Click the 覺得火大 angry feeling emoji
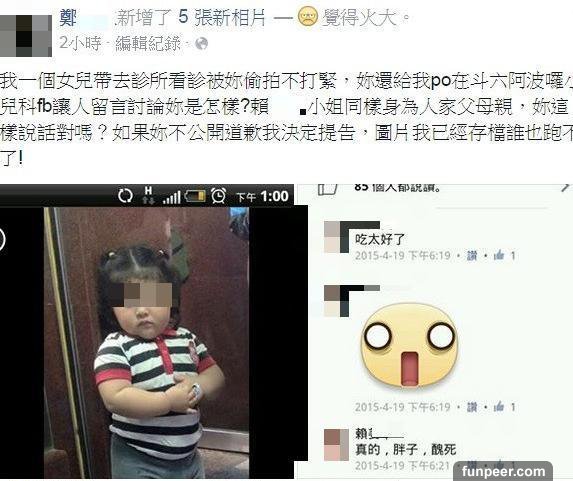The height and width of the screenshot is (481, 573). 308,17
